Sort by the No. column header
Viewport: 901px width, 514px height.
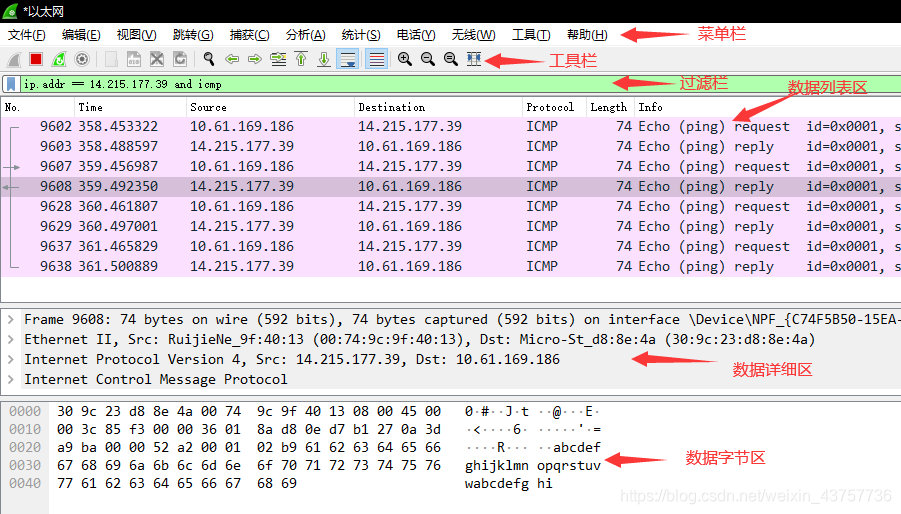click(38, 107)
